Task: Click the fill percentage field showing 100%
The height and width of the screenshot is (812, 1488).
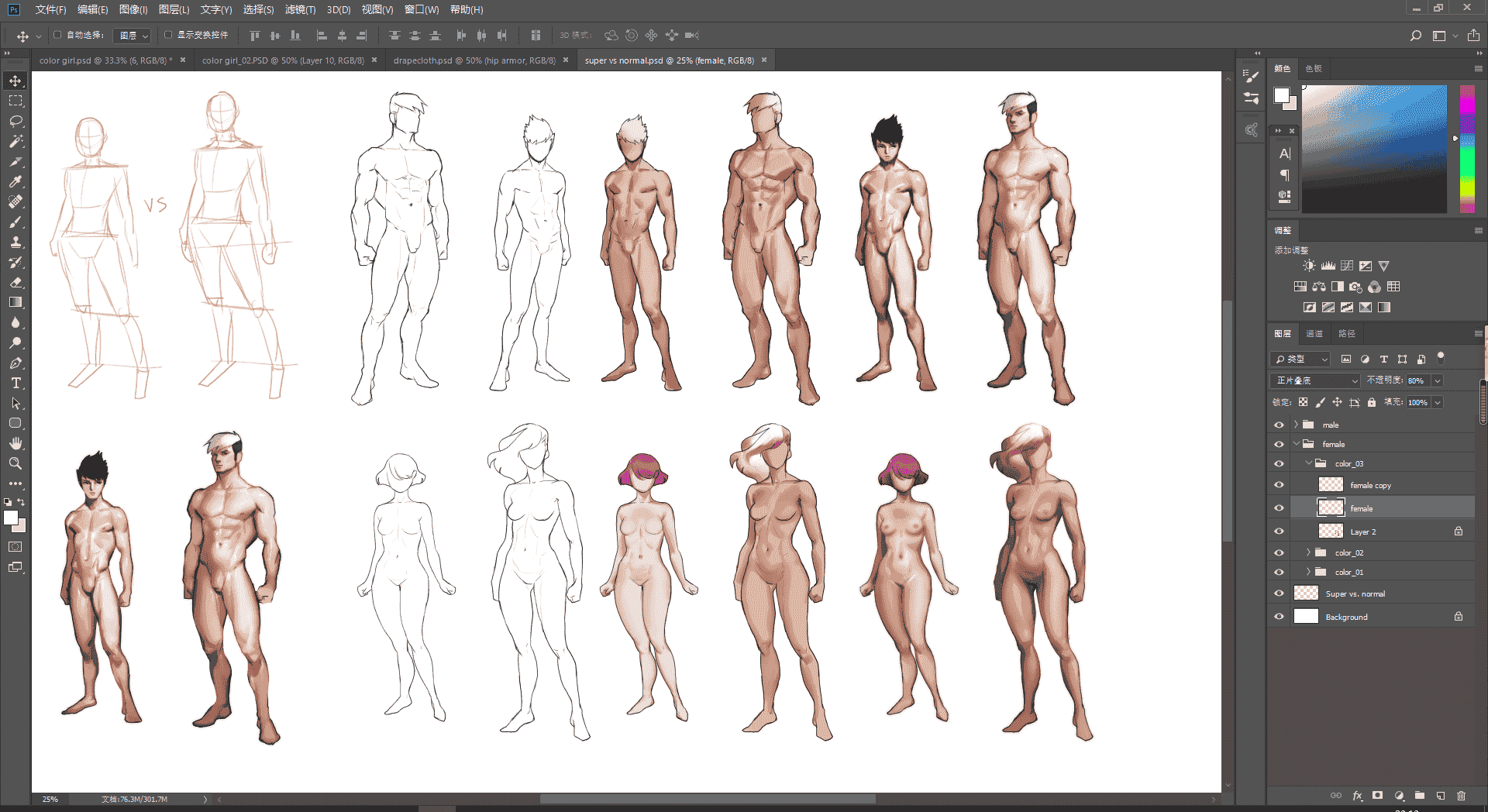Action: click(x=1418, y=402)
